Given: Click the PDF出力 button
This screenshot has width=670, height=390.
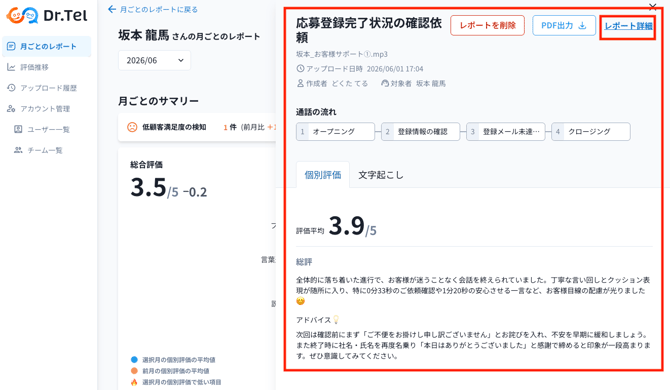Looking at the screenshot, I should pos(564,25).
